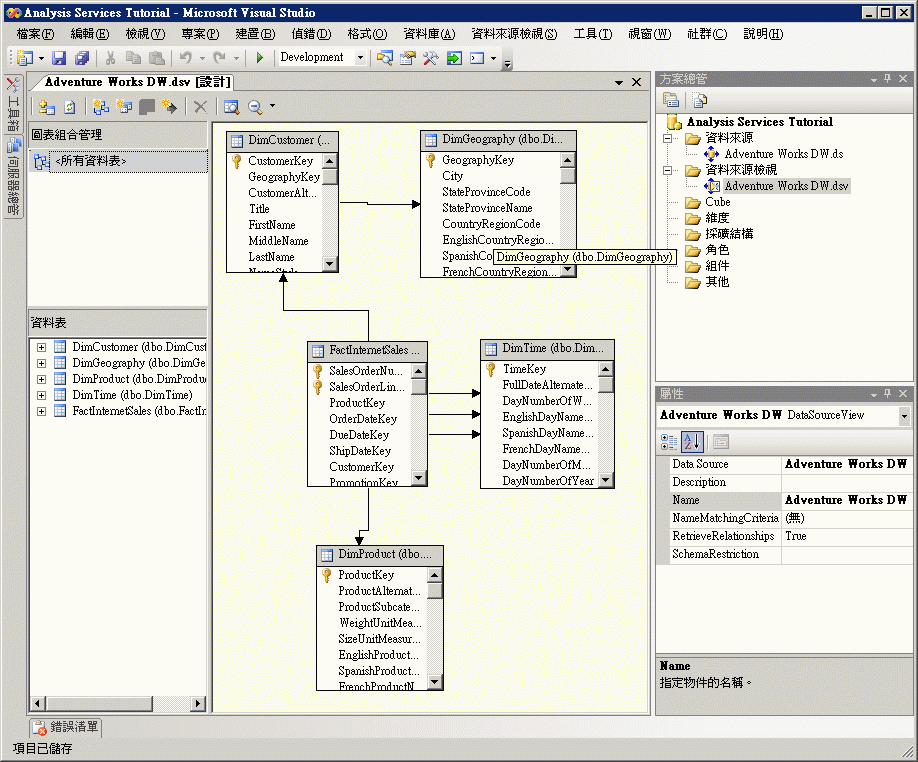918x762 pixels.
Task: Click the Cut scissors icon
Action: point(110,57)
